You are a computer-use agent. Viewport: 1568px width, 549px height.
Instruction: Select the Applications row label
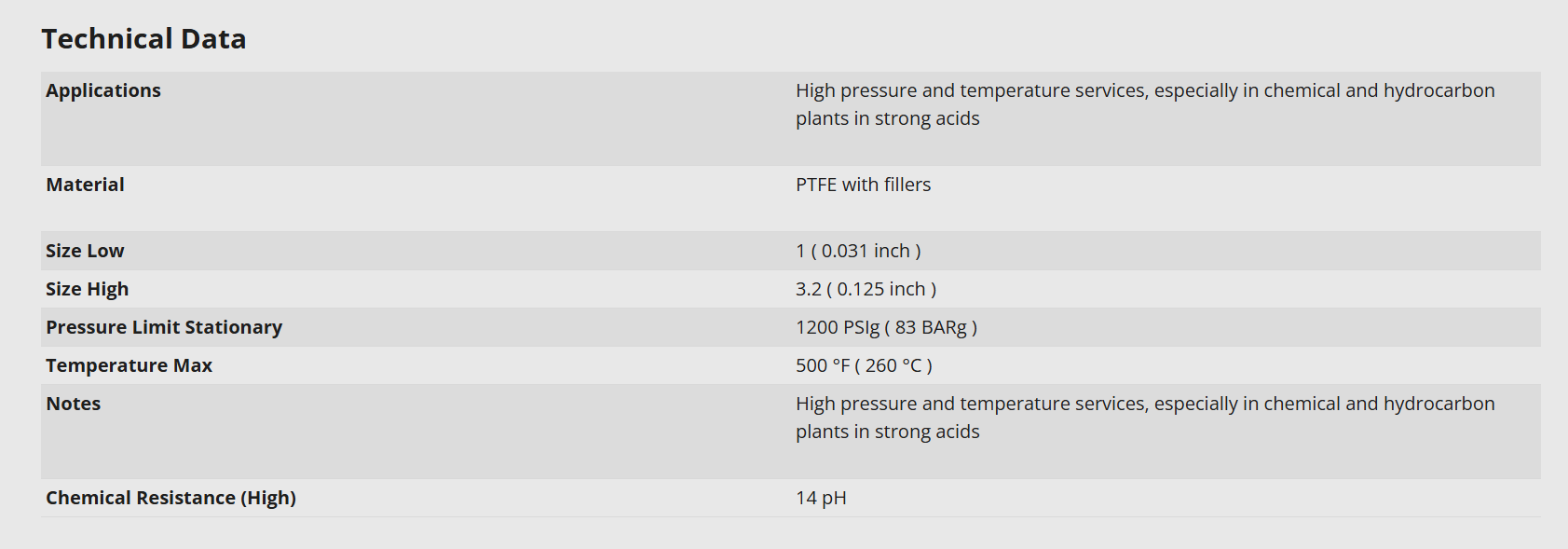pyautogui.click(x=103, y=90)
